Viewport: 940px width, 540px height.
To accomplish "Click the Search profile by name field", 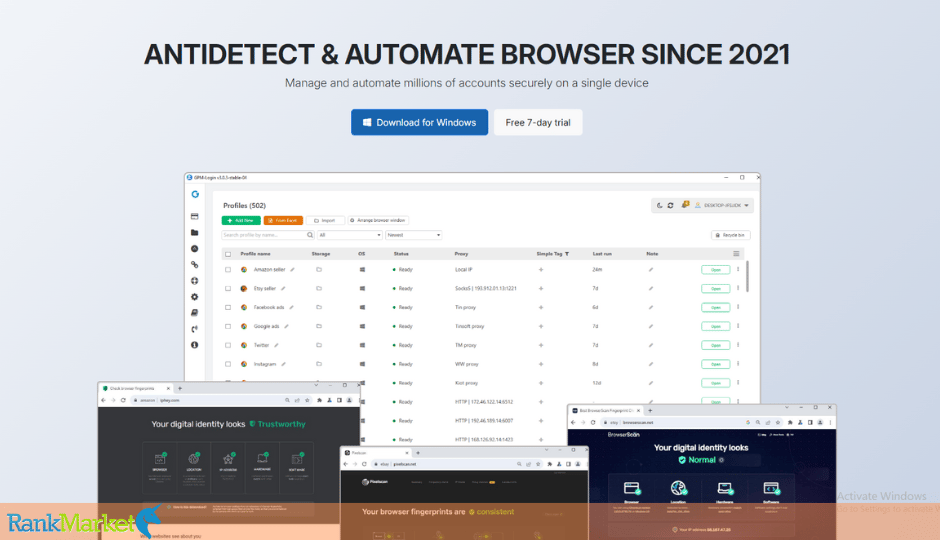I will [x=268, y=235].
